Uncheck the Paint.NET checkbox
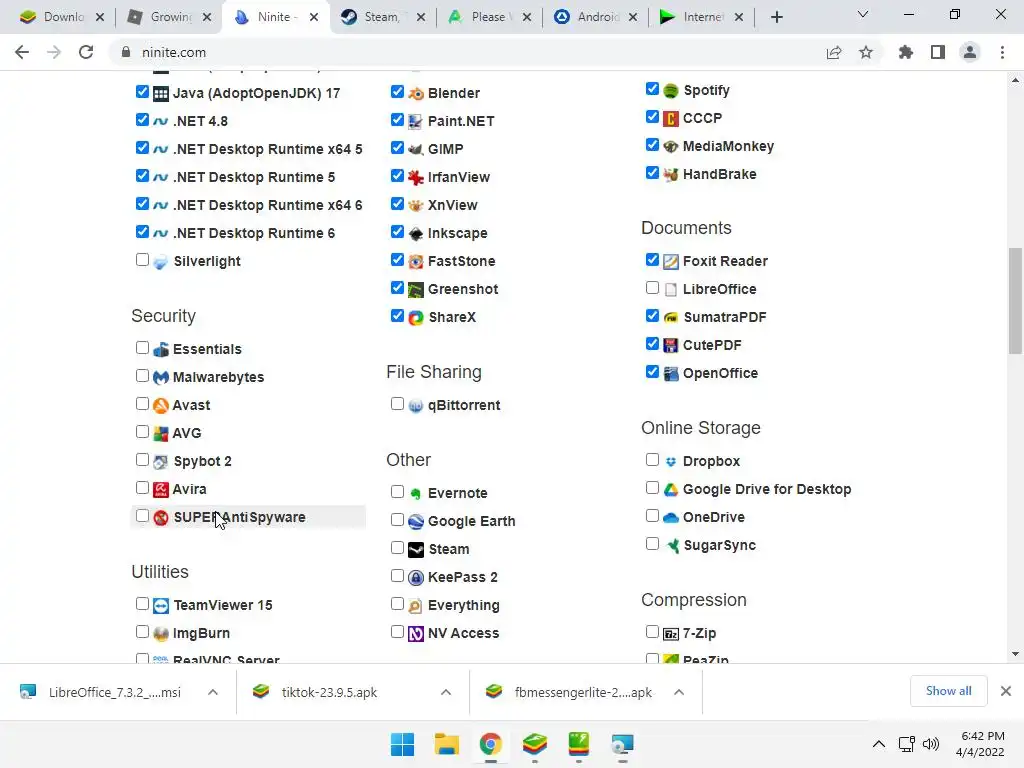Viewport: 1024px width, 768px height. tap(397, 120)
